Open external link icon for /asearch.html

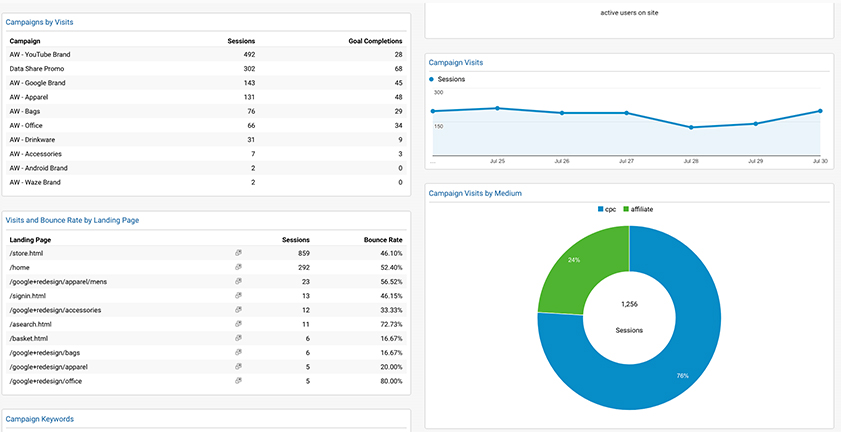(x=239, y=324)
